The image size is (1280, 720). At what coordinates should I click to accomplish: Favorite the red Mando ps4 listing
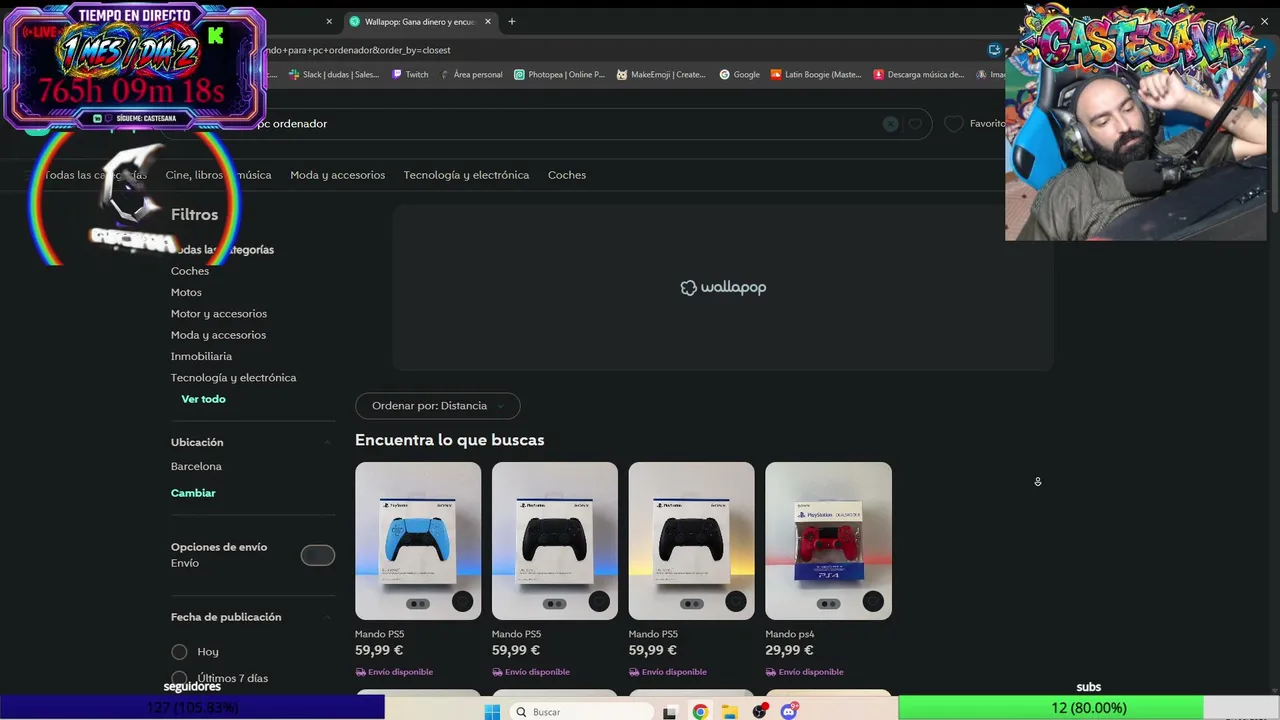(873, 601)
